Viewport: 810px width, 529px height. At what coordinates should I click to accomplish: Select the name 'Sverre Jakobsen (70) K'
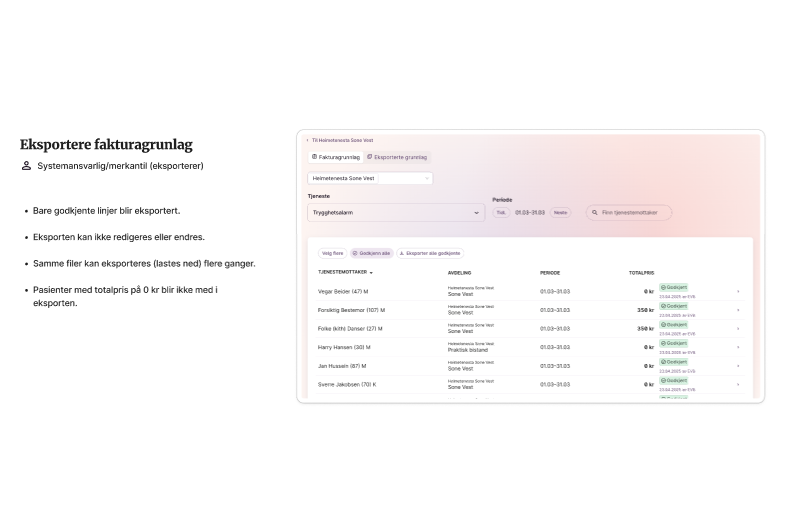[347, 384]
